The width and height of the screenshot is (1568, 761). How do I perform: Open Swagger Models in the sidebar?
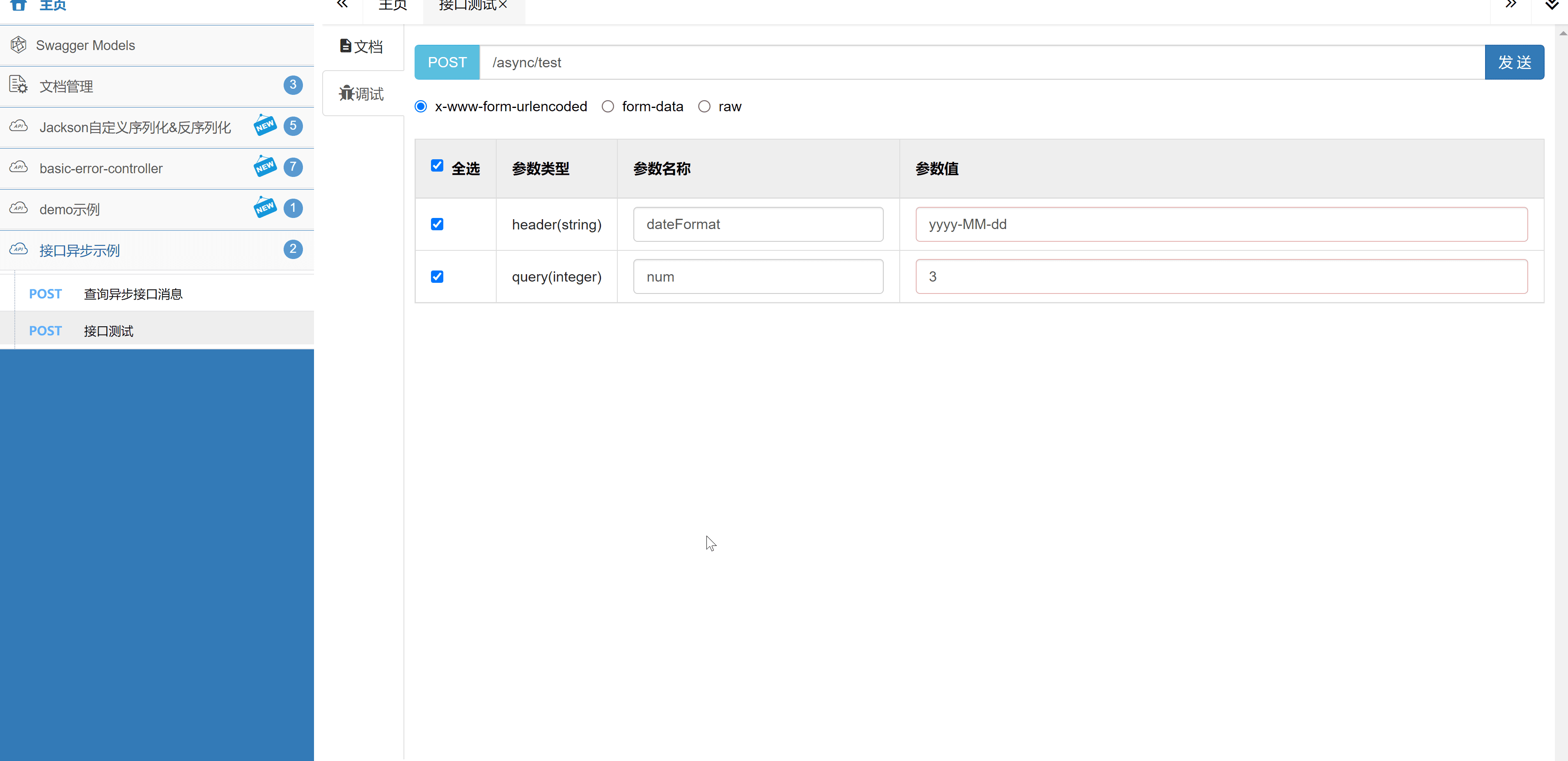click(x=157, y=45)
